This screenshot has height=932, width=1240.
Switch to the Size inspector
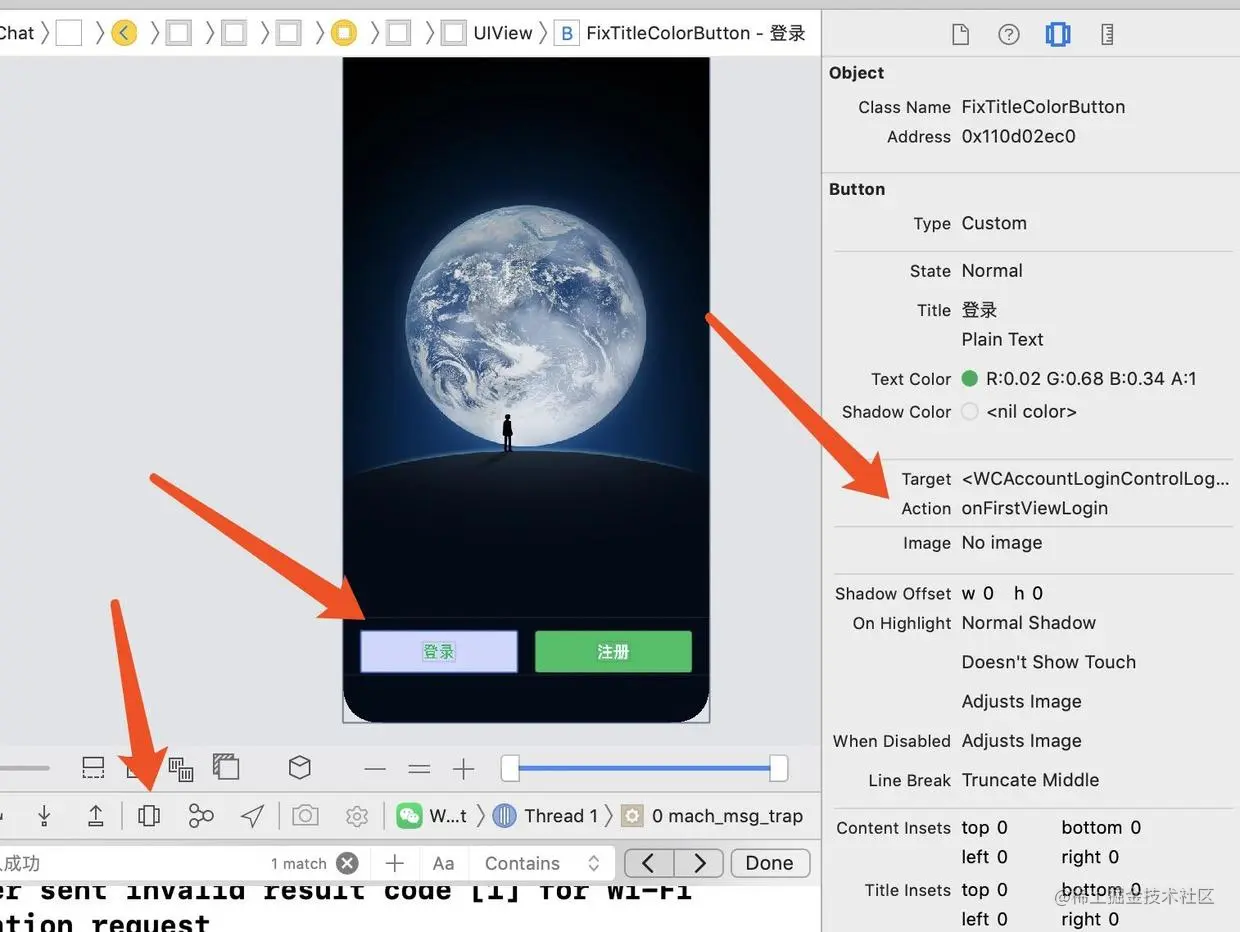click(x=1107, y=35)
